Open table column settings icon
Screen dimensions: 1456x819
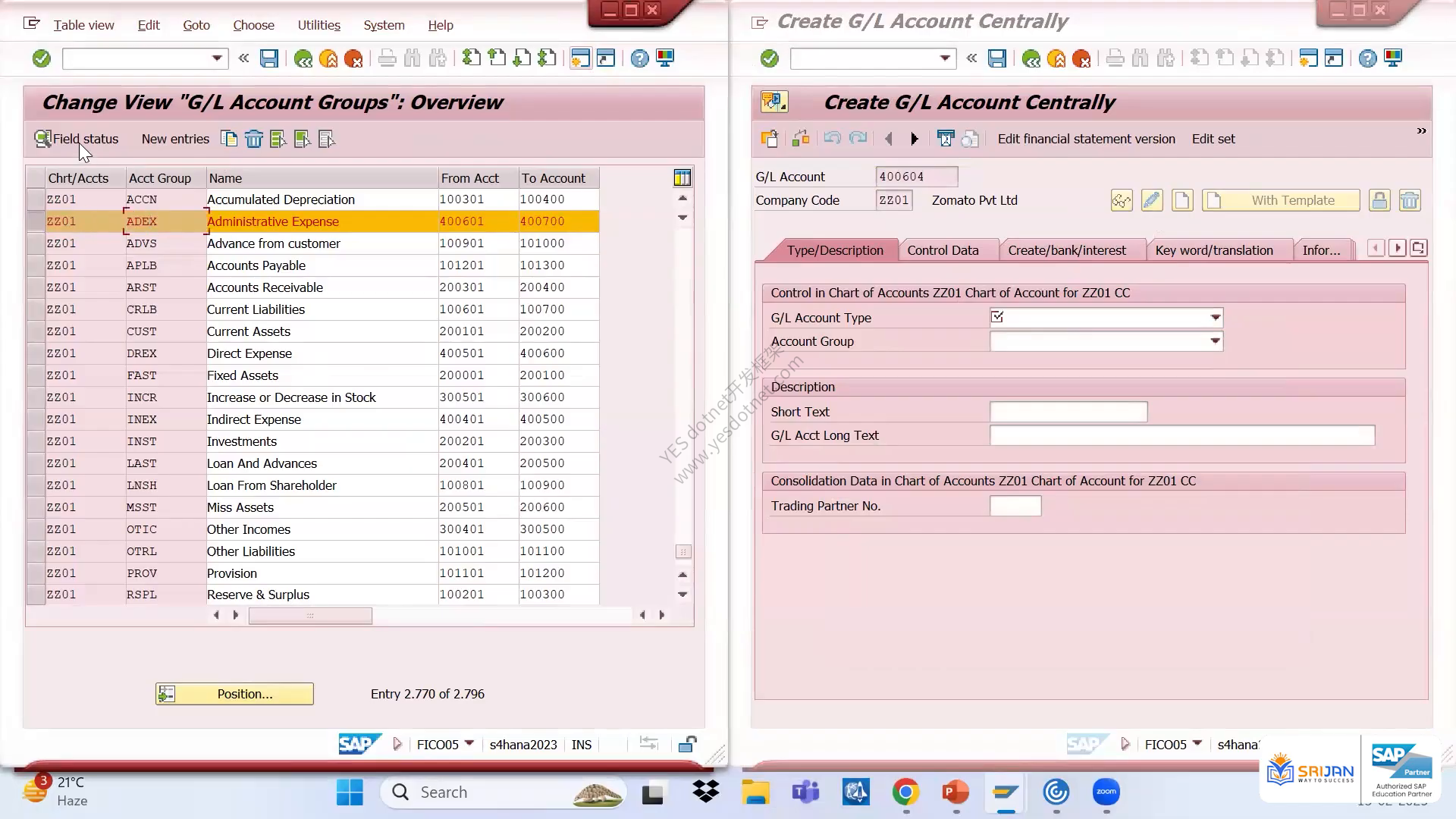pos(682,177)
